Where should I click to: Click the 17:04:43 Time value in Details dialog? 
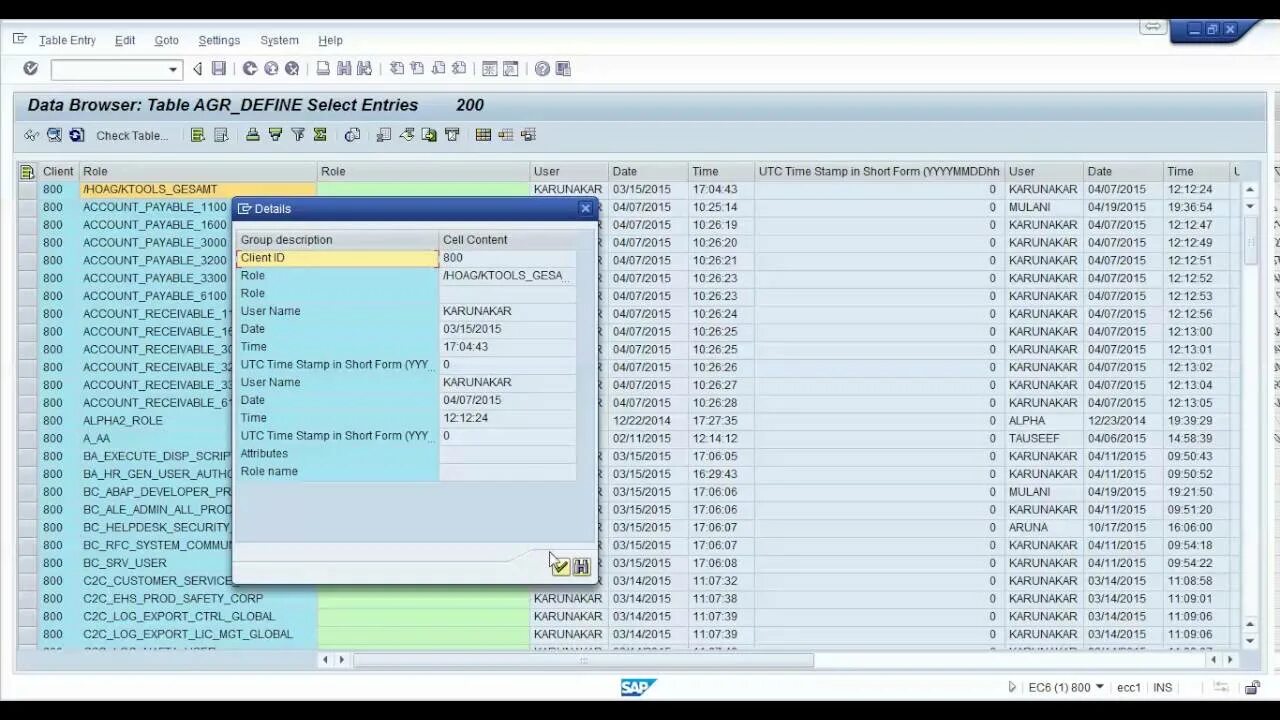pos(508,347)
